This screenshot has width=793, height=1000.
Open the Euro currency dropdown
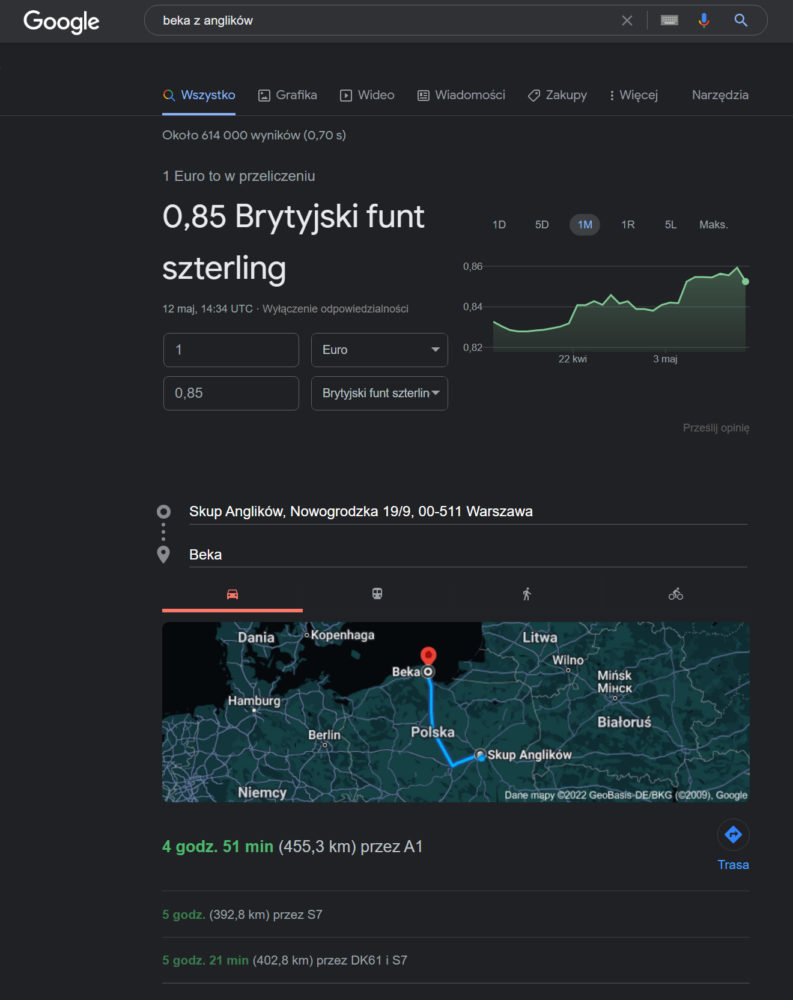380,349
